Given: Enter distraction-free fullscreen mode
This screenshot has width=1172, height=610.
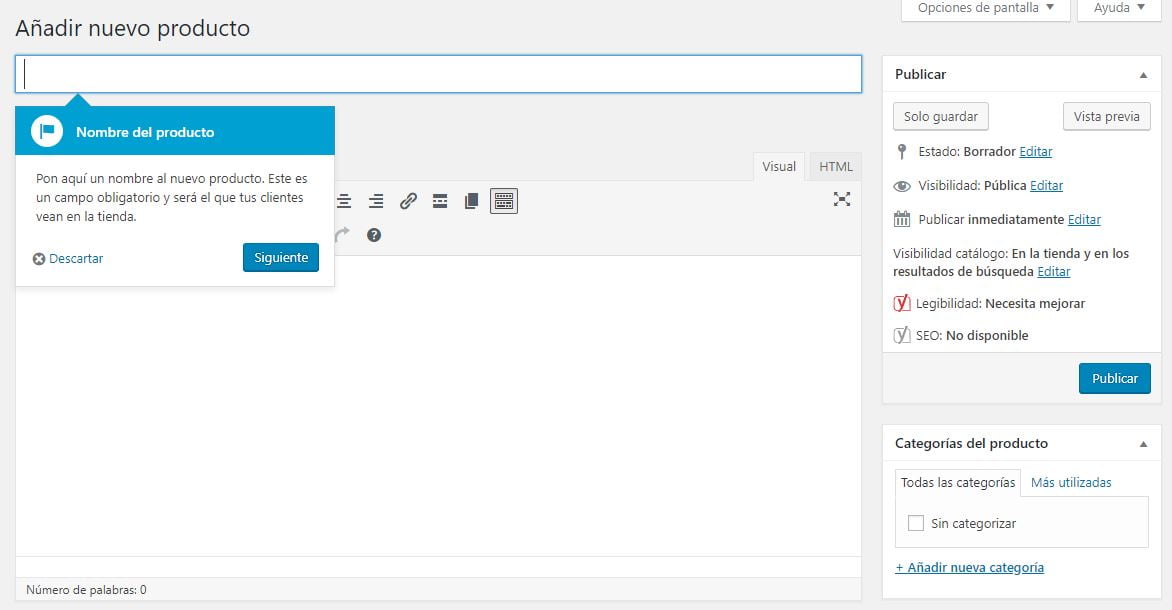Looking at the screenshot, I should 842,199.
